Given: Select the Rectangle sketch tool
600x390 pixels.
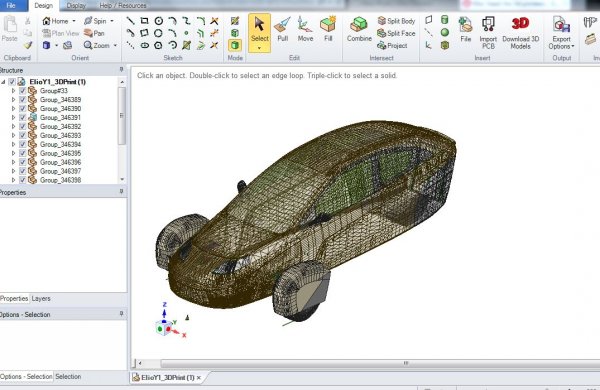Looking at the screenshot, I should 144,21.
